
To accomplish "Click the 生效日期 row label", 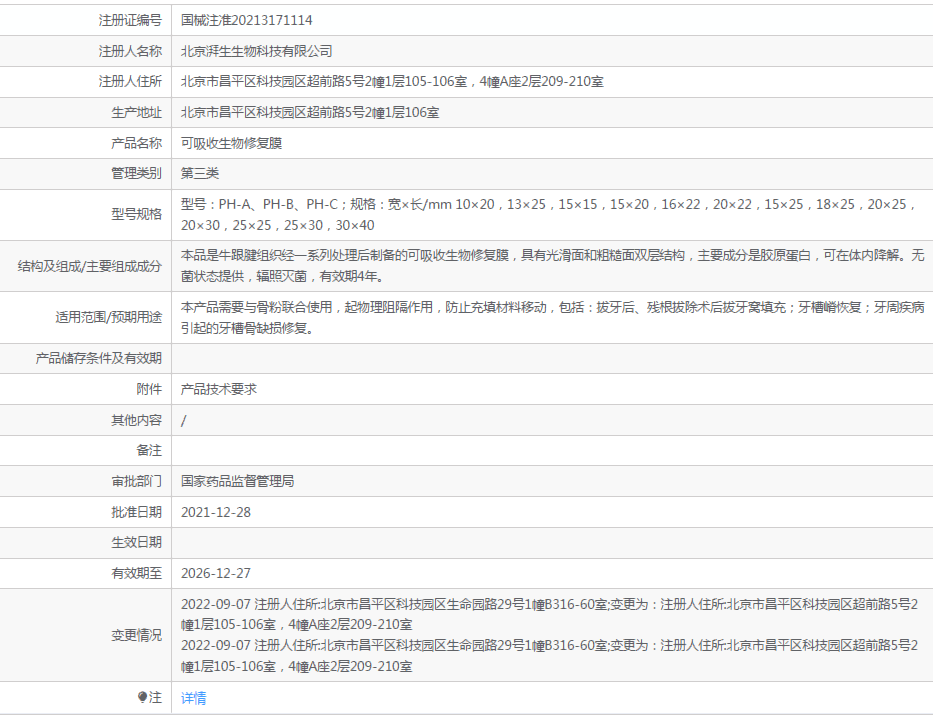I will pyautogui.click(x=137, y=542).
